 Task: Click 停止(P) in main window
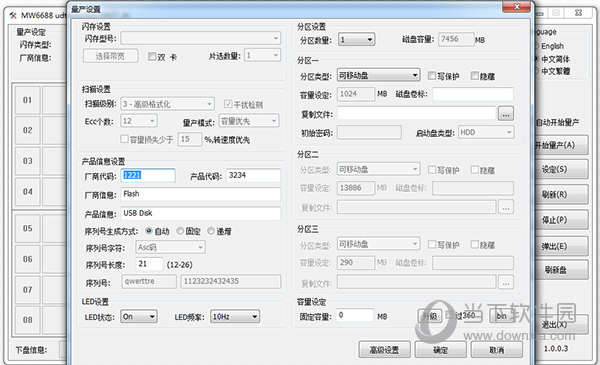pyautogui.click(x=560, y=220)
